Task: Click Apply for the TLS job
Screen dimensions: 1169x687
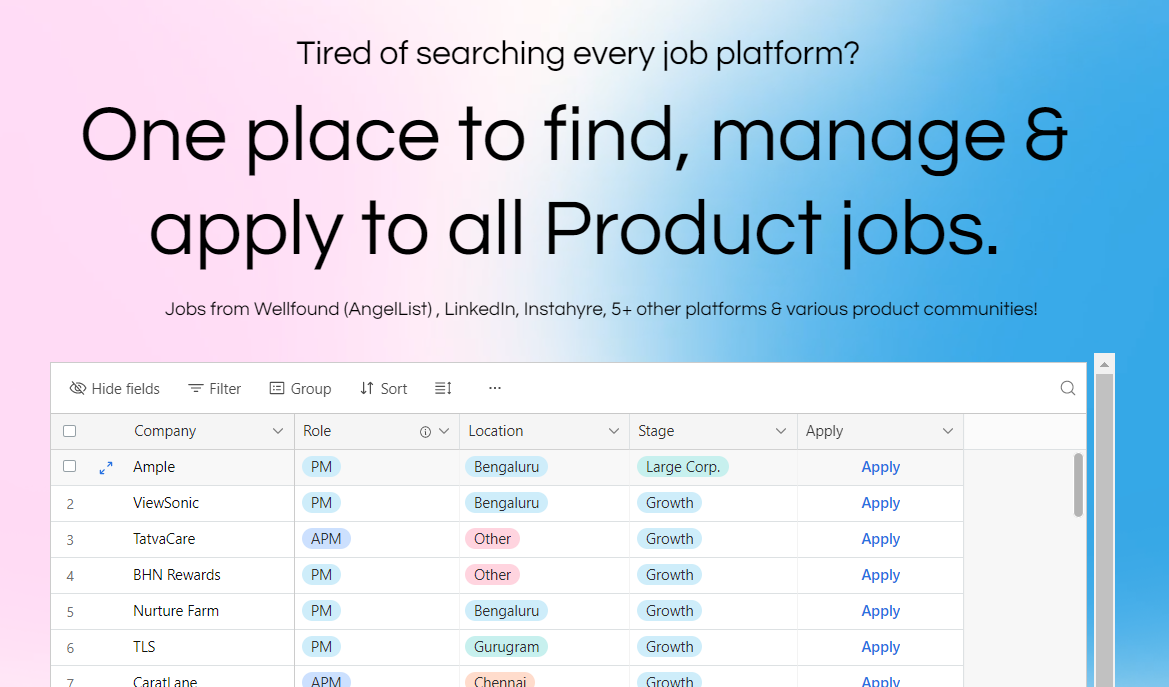Action: [880, 646]
